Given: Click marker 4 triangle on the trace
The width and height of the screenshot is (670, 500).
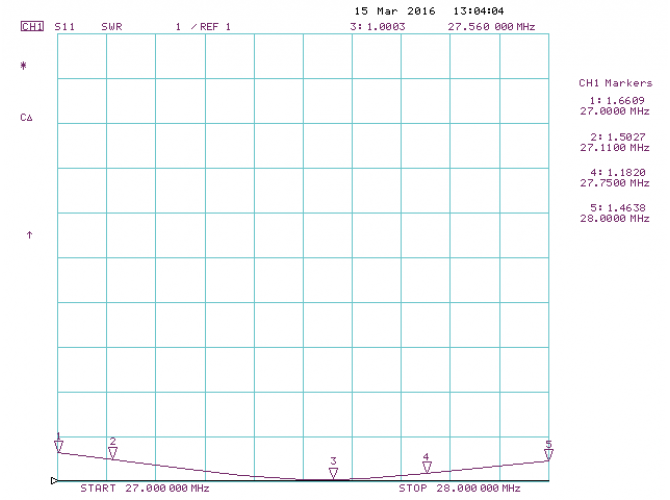Looking at the screenshot, I should click(x=427, y=467).
